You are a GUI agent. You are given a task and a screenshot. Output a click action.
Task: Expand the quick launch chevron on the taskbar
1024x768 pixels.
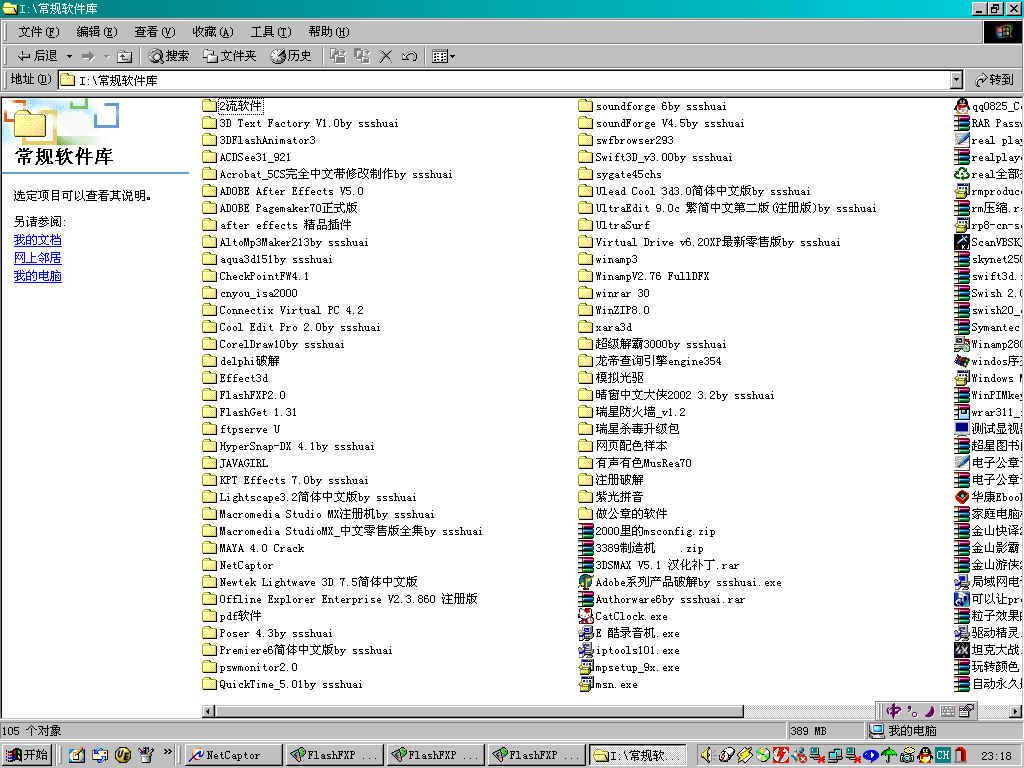167,752
